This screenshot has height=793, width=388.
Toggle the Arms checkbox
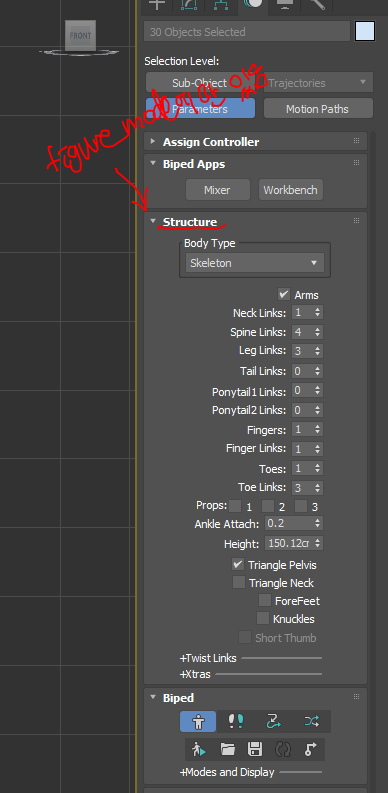(x=283, y=294)
